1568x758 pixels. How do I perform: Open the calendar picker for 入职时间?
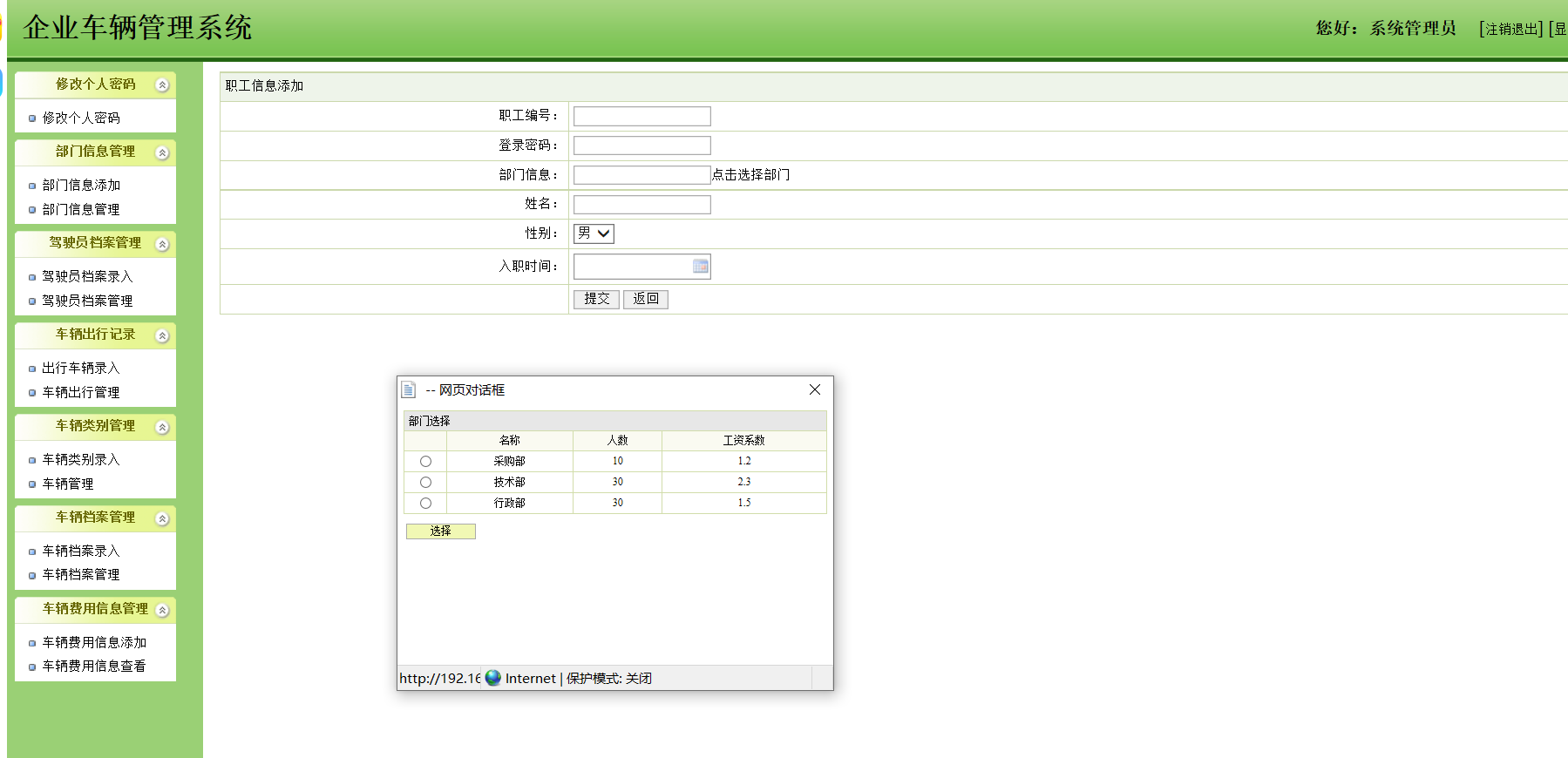tap(700, 267)
